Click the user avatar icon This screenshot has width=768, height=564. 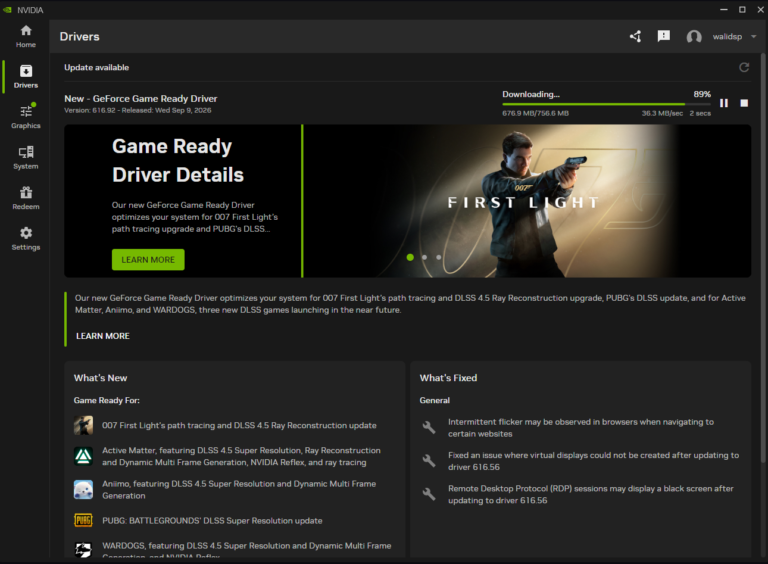pyautogui.click(x=694, y=37)
